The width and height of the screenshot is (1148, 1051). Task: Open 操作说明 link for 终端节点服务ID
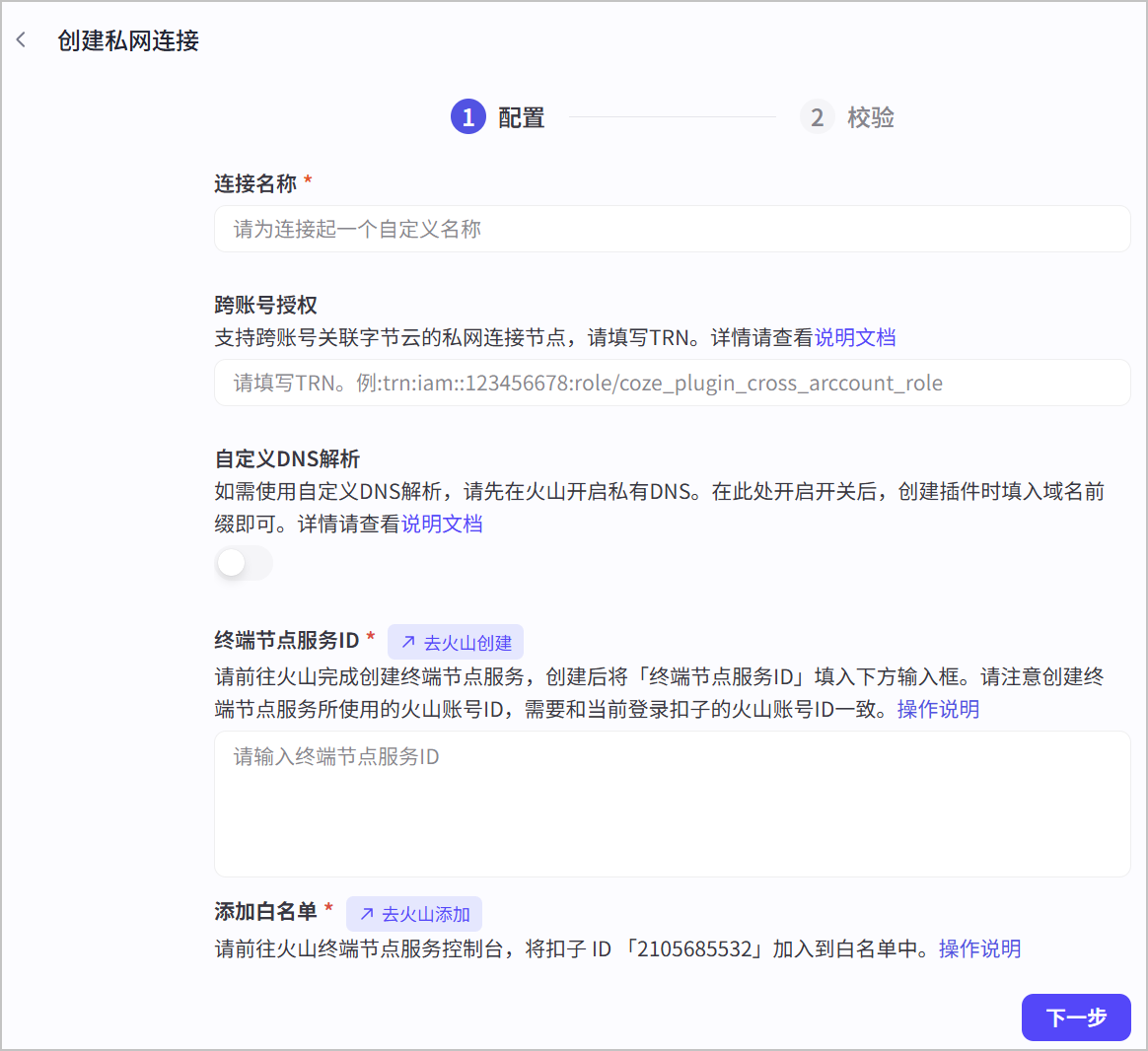pyautogui.click(x=938, y=709)
